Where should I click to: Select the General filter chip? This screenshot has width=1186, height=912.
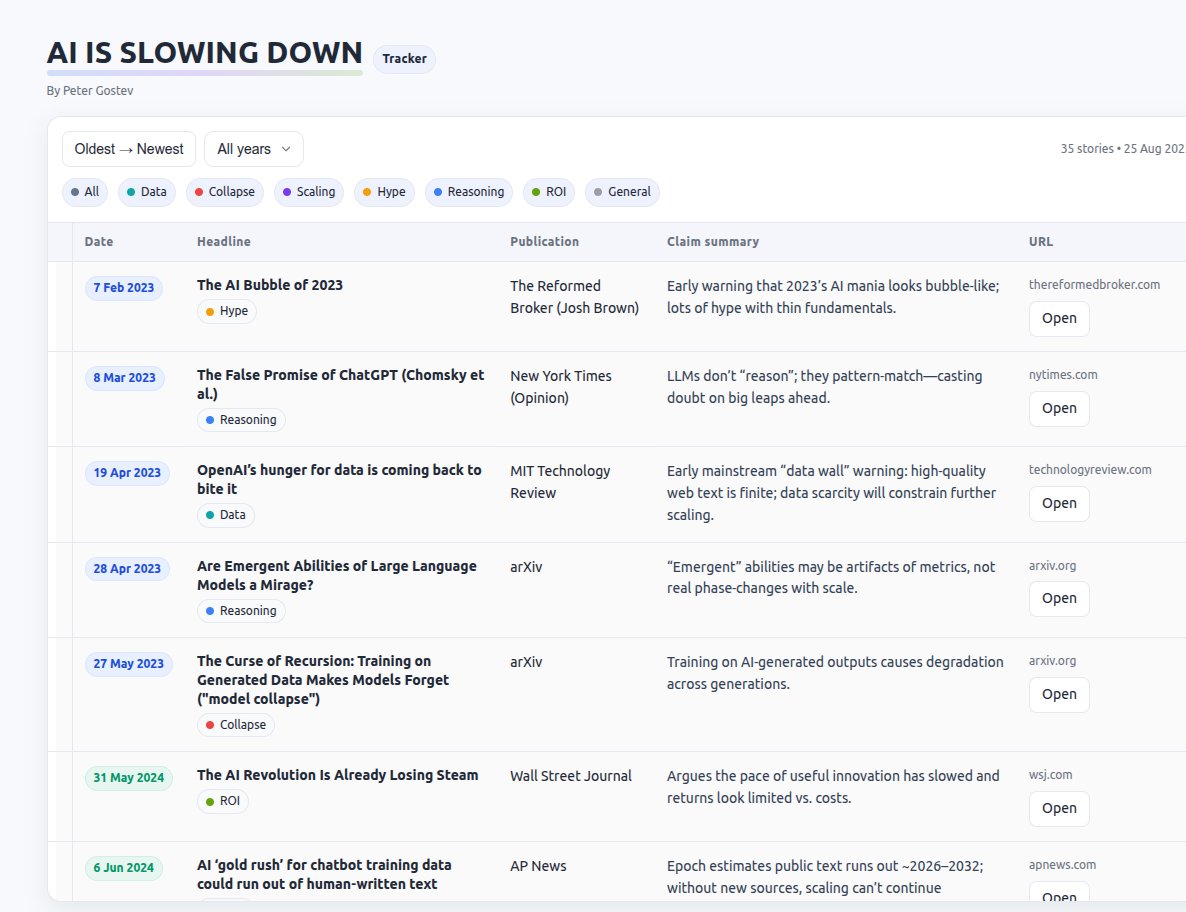tap(622, 192)
